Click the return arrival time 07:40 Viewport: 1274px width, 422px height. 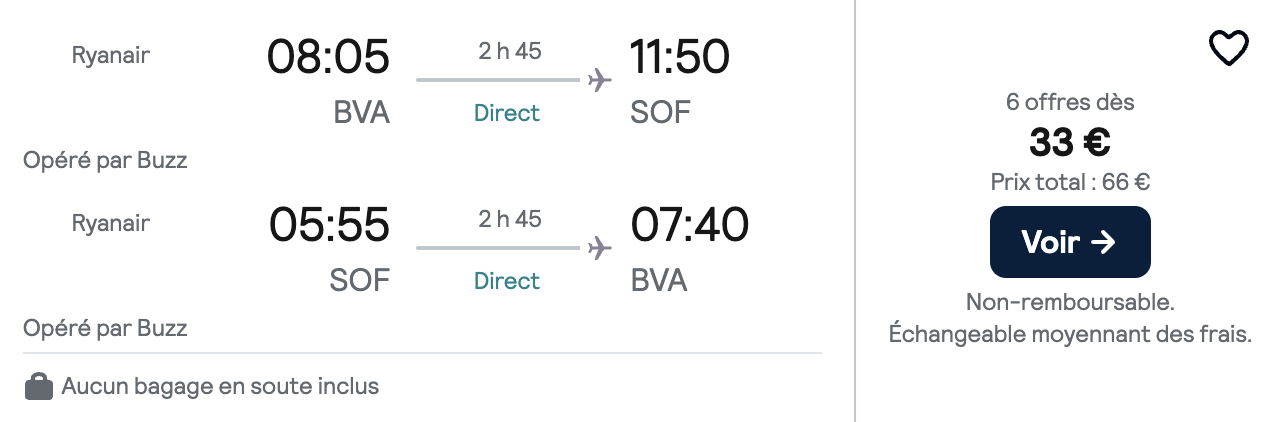tap(689, 225)
